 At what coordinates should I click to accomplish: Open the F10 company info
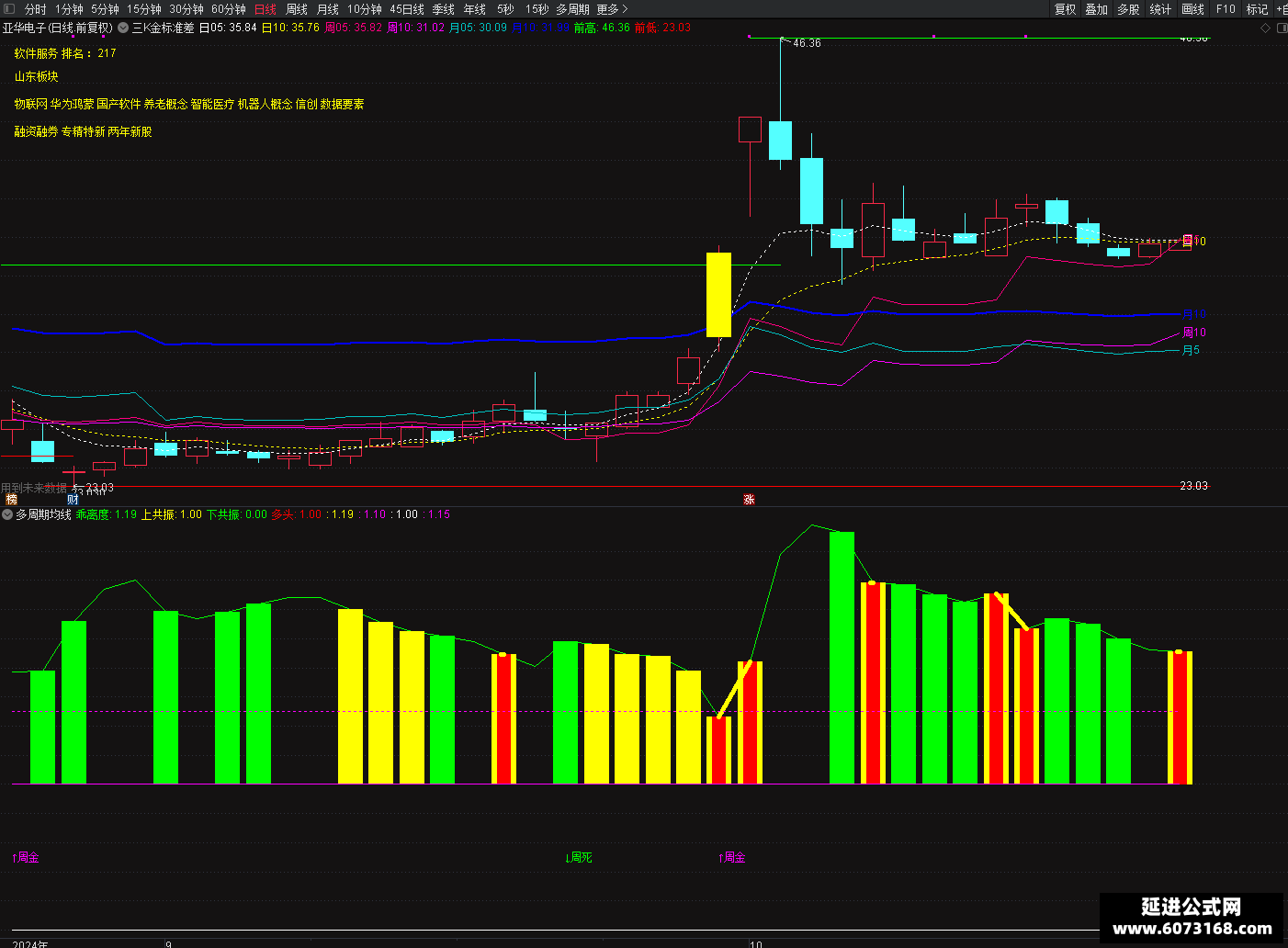coord(1226,9)
